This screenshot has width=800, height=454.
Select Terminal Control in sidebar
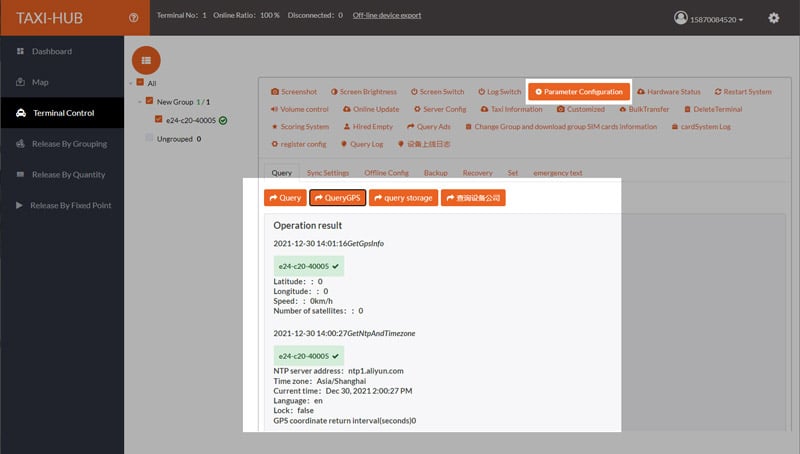click(62, 113)
